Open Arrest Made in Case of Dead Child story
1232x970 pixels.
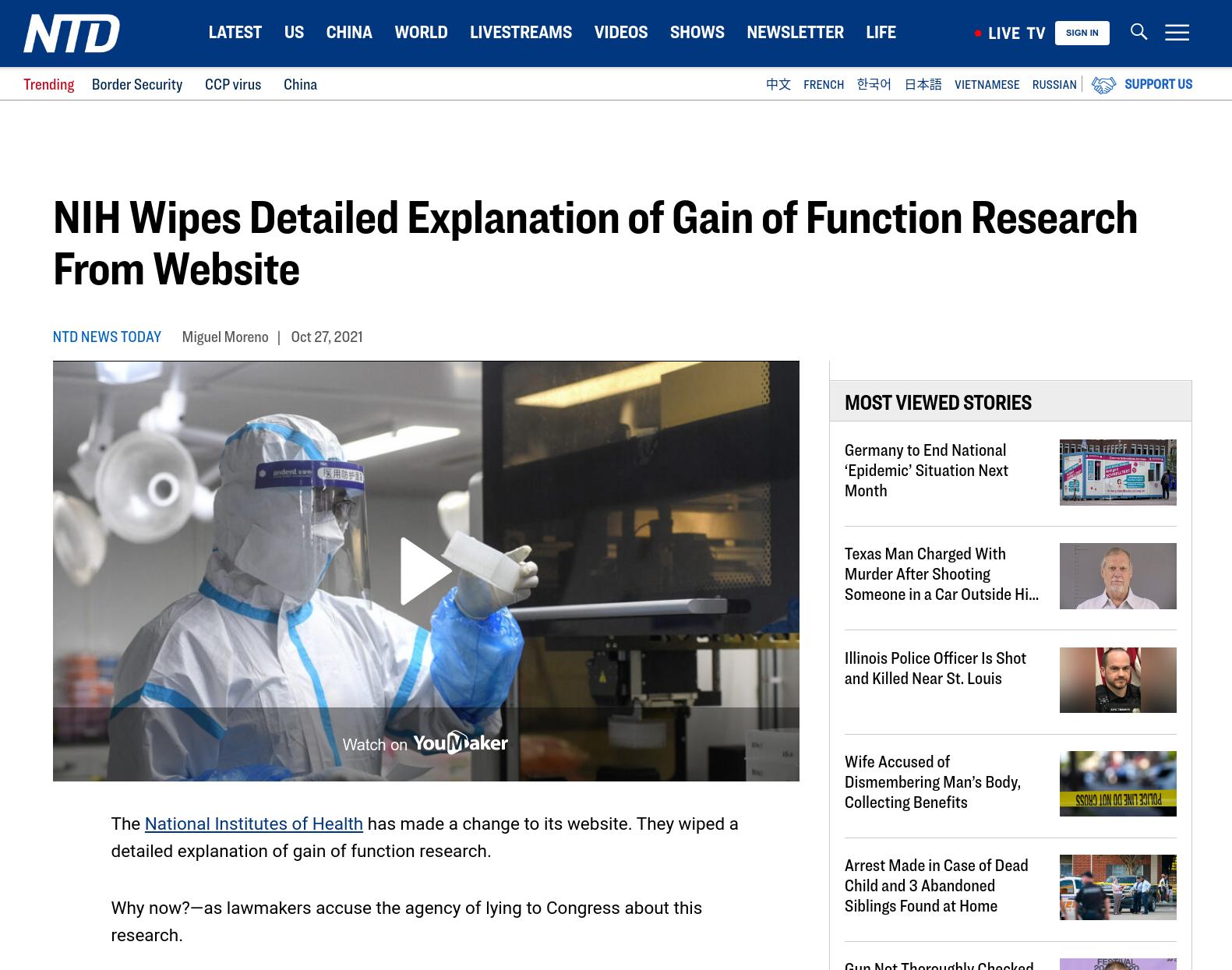click(936, 886)
